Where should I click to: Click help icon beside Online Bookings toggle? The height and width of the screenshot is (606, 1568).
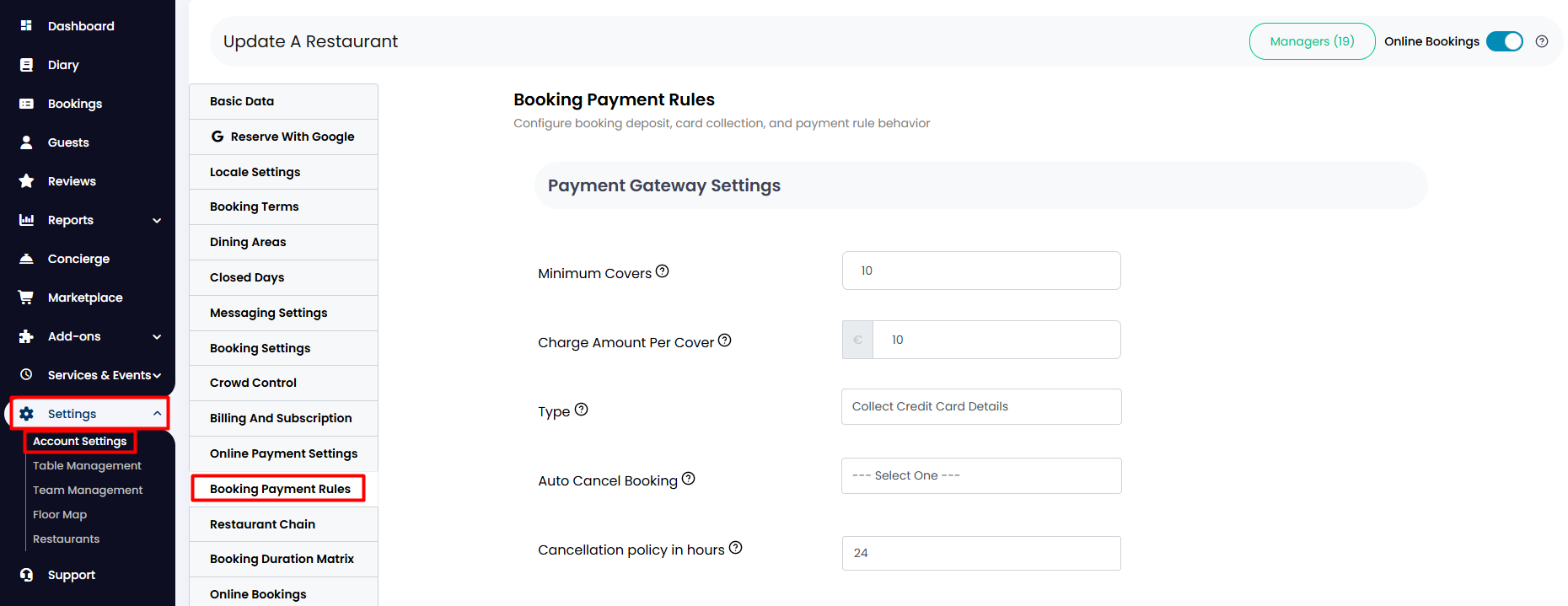click(x=1542, y=41)
